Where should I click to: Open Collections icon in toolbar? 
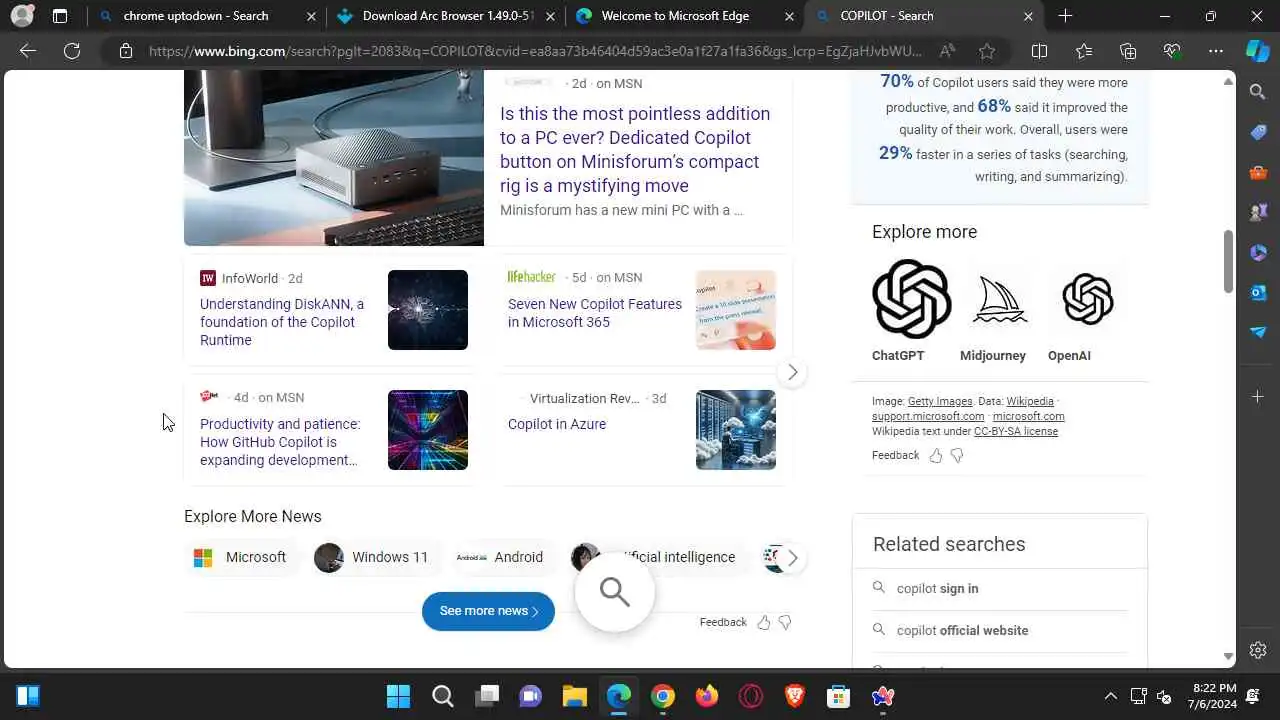click(x=1128, y=51)
